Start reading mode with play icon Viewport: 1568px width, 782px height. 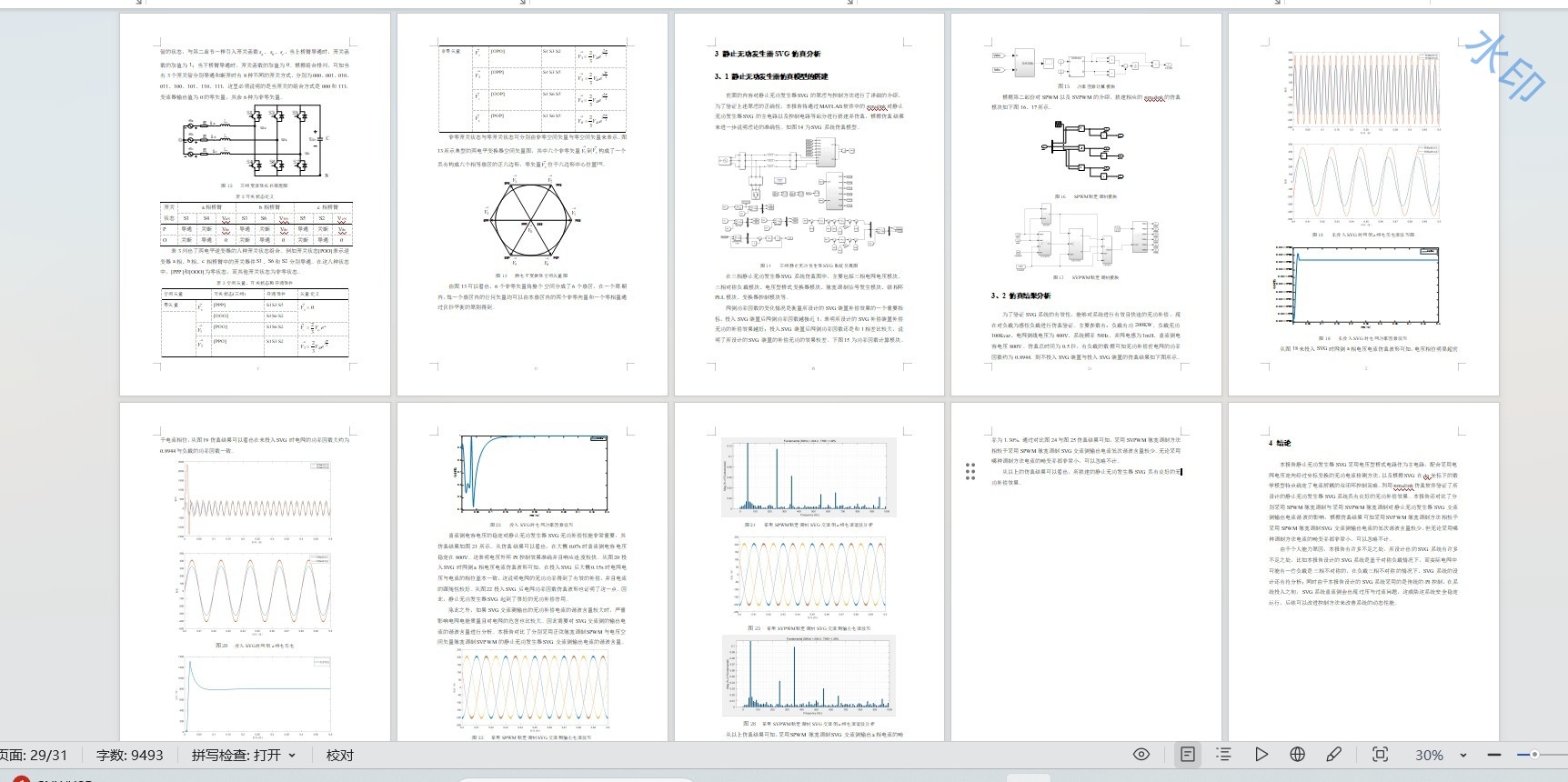[x=1261, y=755]
